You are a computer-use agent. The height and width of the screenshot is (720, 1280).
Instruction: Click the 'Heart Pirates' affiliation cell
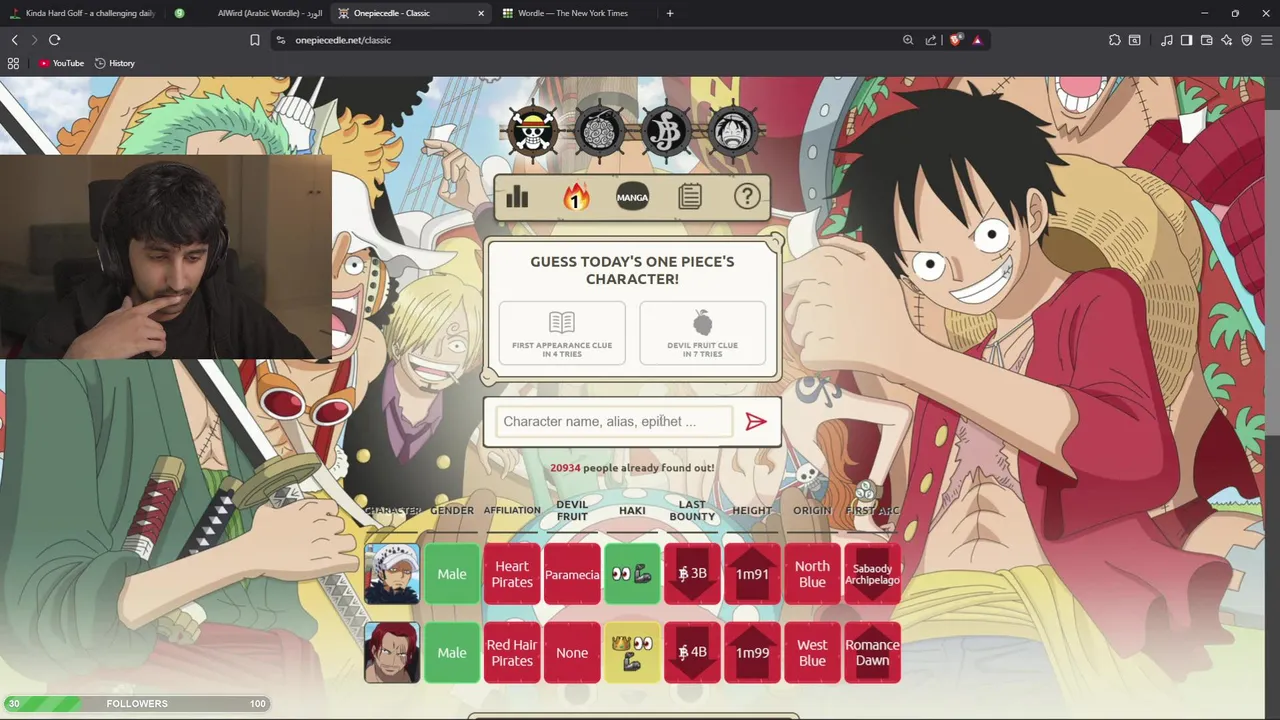512,574
